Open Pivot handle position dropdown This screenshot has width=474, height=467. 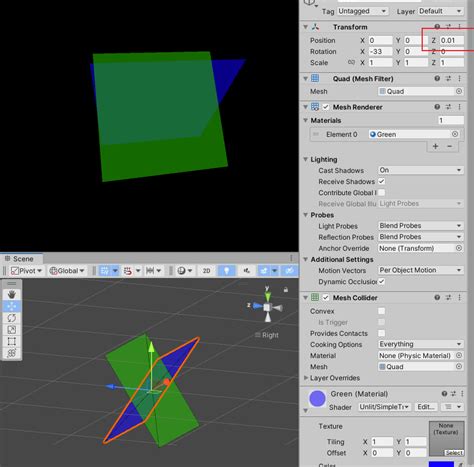[26, 271]
